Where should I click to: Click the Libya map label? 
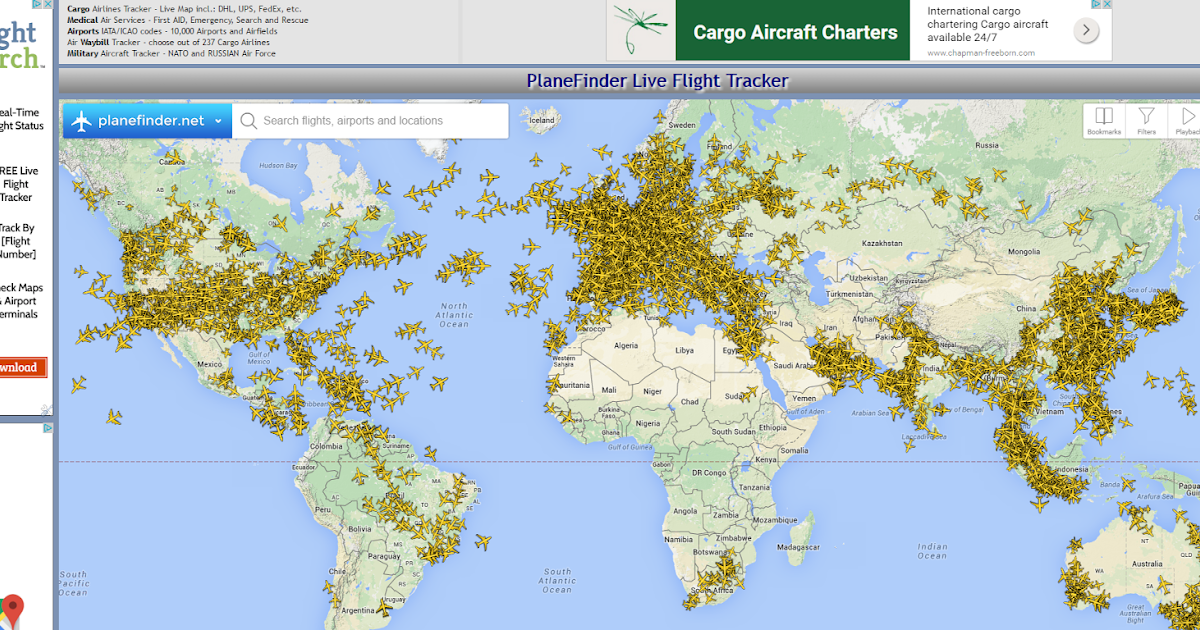pos(685,351)
